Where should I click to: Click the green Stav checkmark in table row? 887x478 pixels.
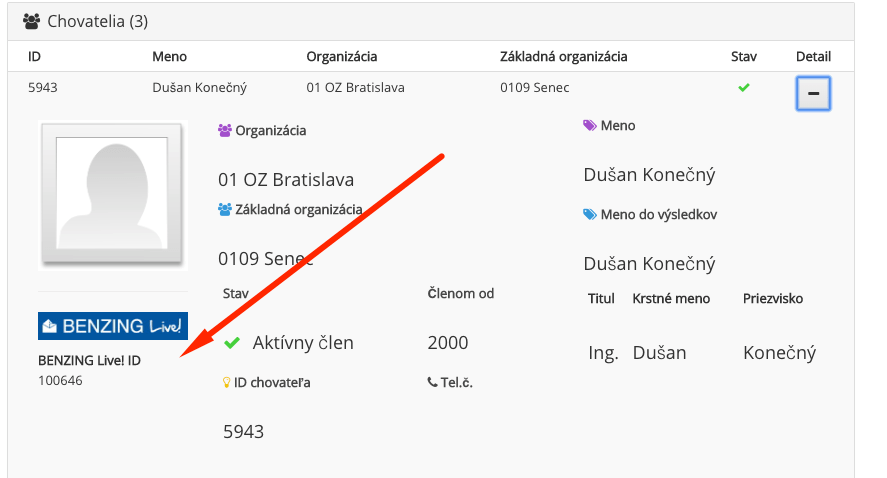tap(744, 88)
